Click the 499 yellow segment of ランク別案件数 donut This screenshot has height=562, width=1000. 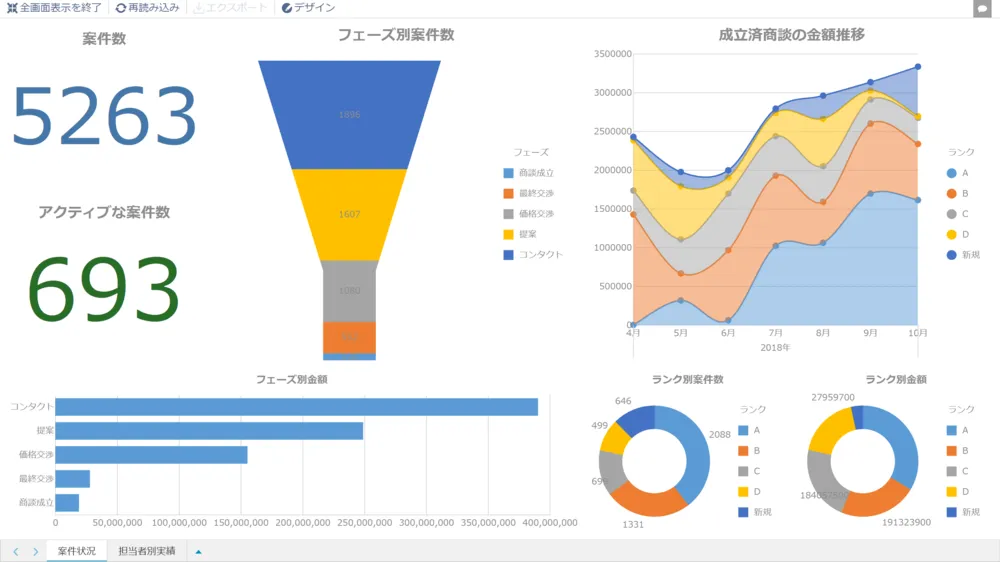click(615, 439)
